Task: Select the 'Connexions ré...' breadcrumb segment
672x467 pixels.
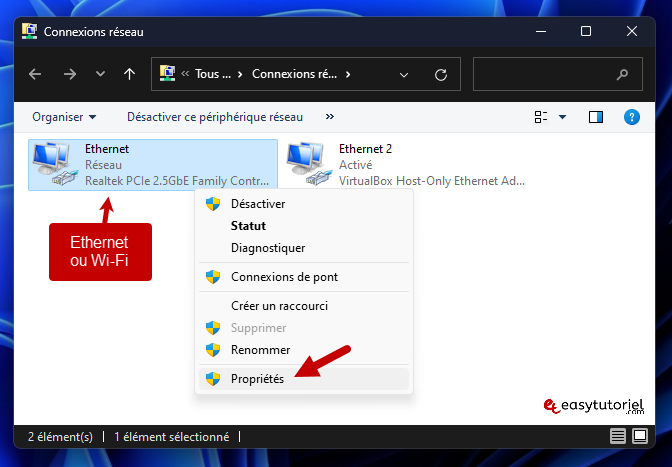Action: click(x=294, y=74)
